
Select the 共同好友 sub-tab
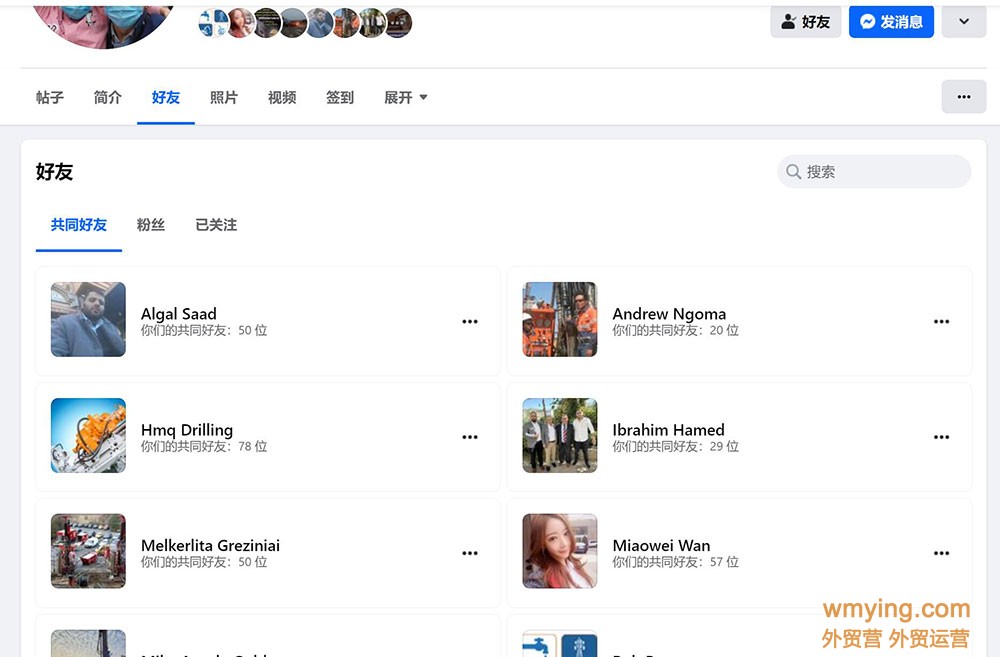79,225
